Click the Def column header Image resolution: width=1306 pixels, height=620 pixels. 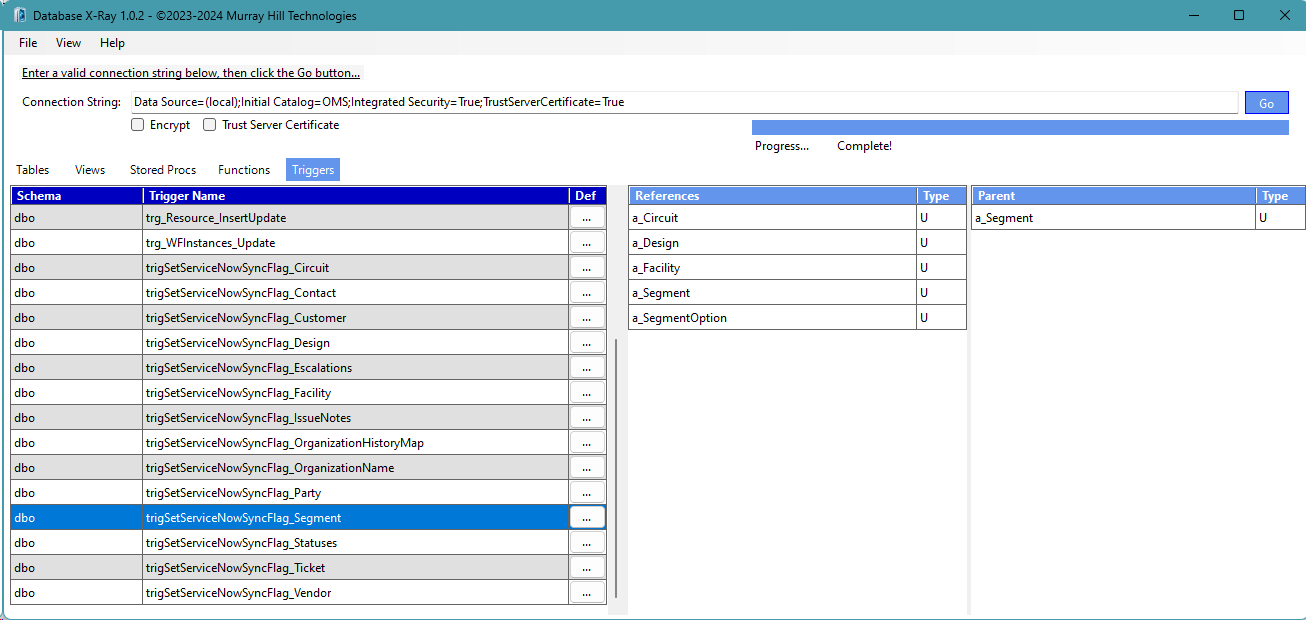587,196
